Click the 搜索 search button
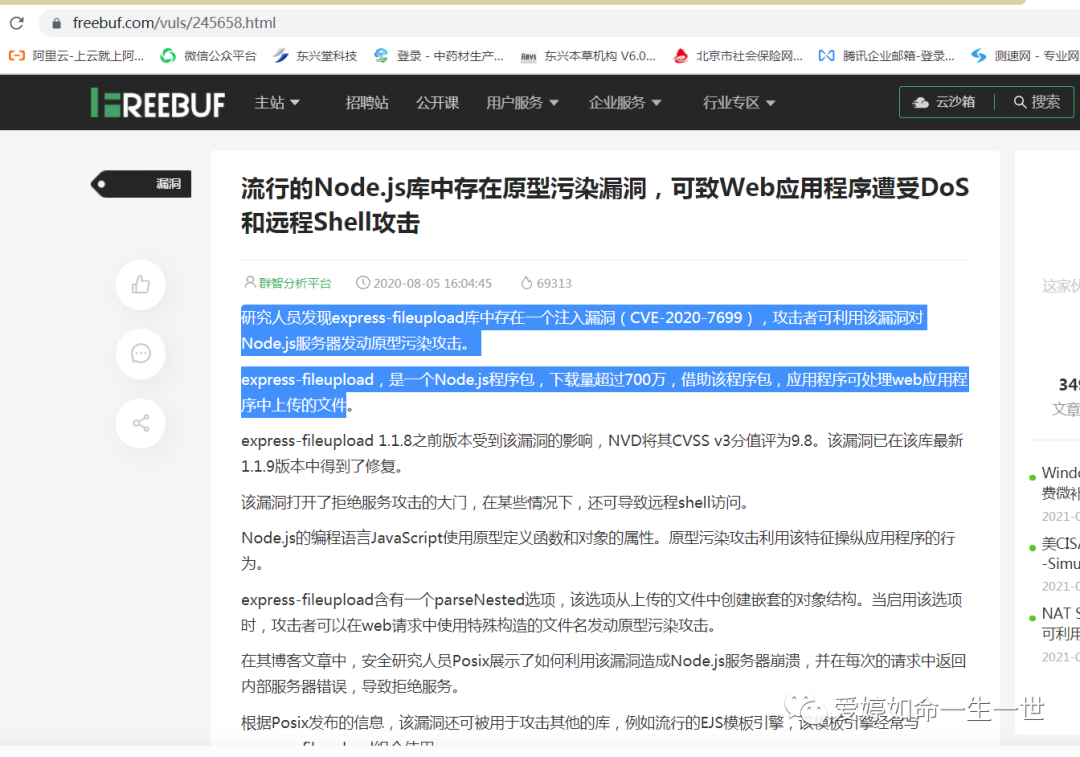Image resolution: width=1080 pixels, height=757 pixels. coord(1037,102)
